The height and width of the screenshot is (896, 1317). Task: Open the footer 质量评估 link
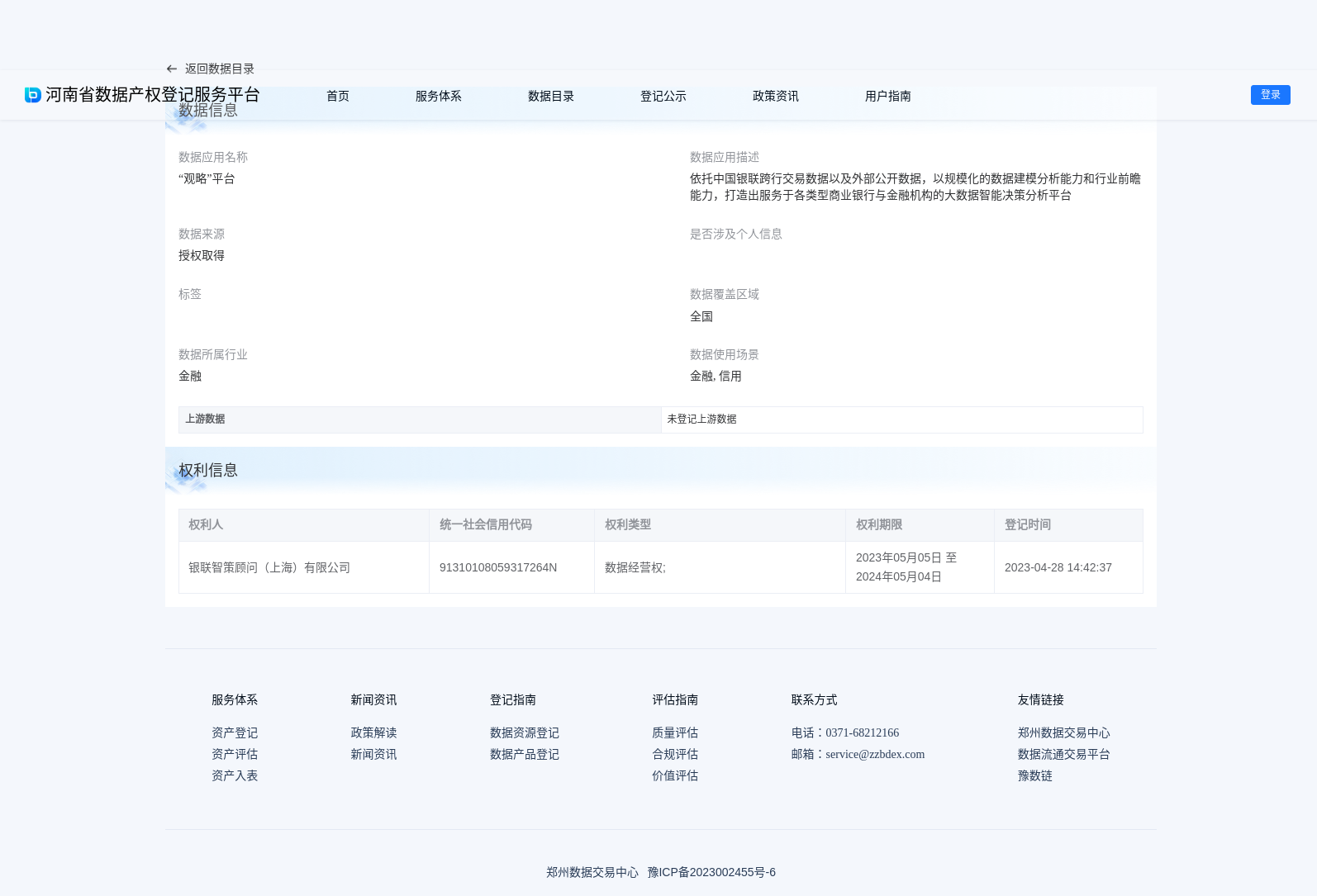coord(675,732)
